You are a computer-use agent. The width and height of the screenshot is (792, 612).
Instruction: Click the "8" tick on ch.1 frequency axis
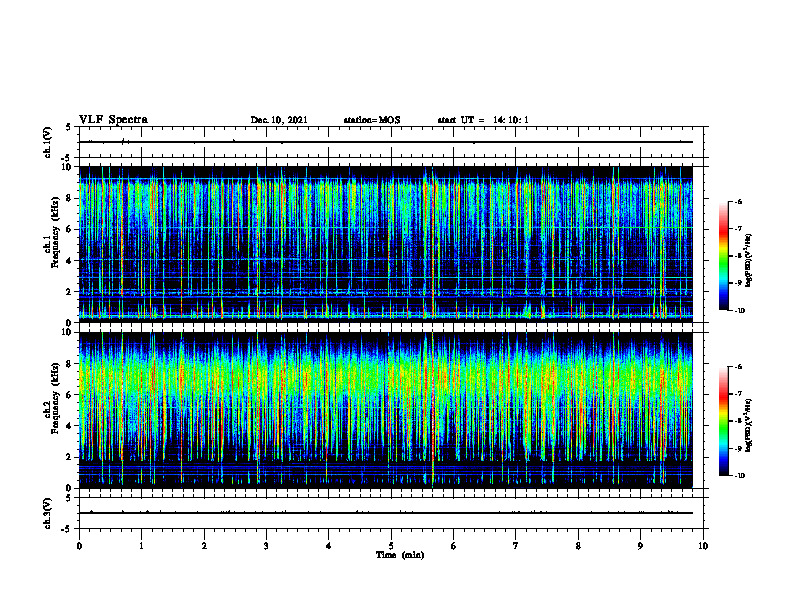70,198
